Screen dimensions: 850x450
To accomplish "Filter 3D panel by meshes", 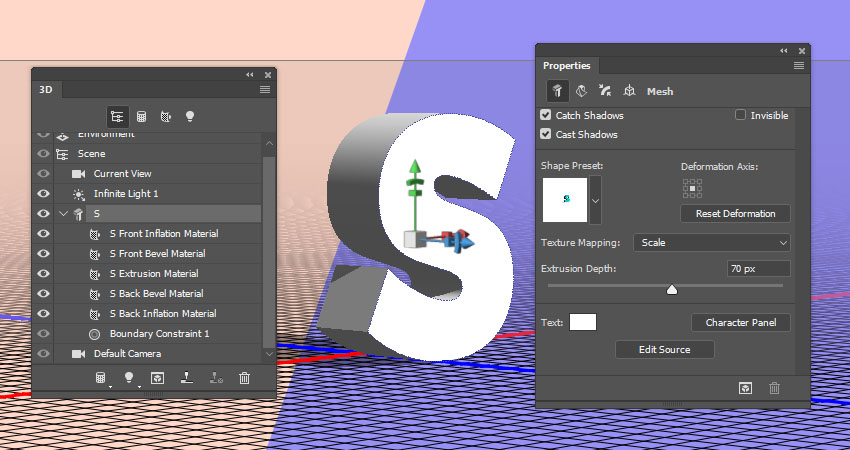I will pyautogui.click(x=142, y=116).
